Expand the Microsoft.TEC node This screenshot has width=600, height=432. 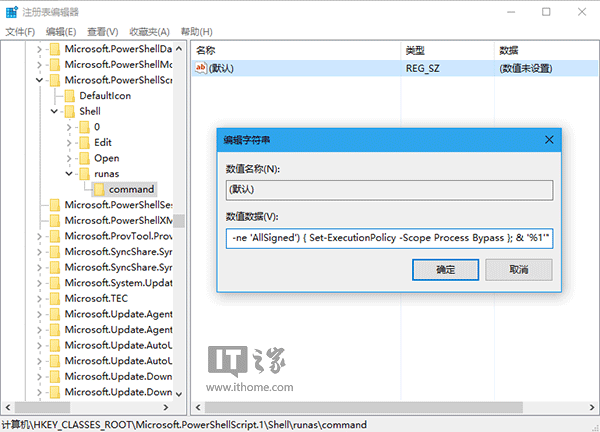pyautogui.click(x=39, y=298)
